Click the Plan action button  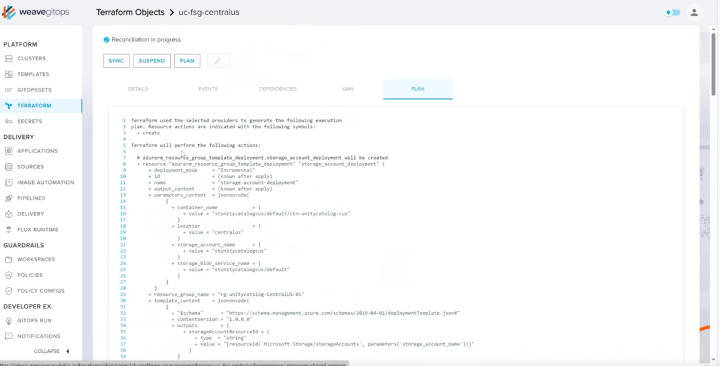pyautogui.click(x=187, y=61)
